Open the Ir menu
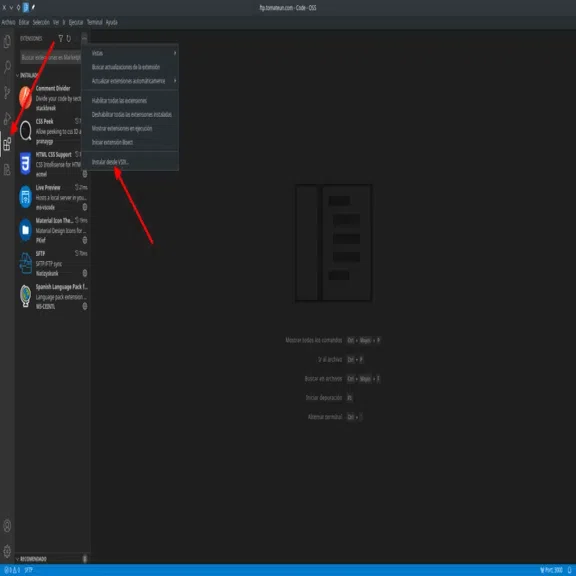The height and width of the screenshot is (576, 576). tap(64, 22)
